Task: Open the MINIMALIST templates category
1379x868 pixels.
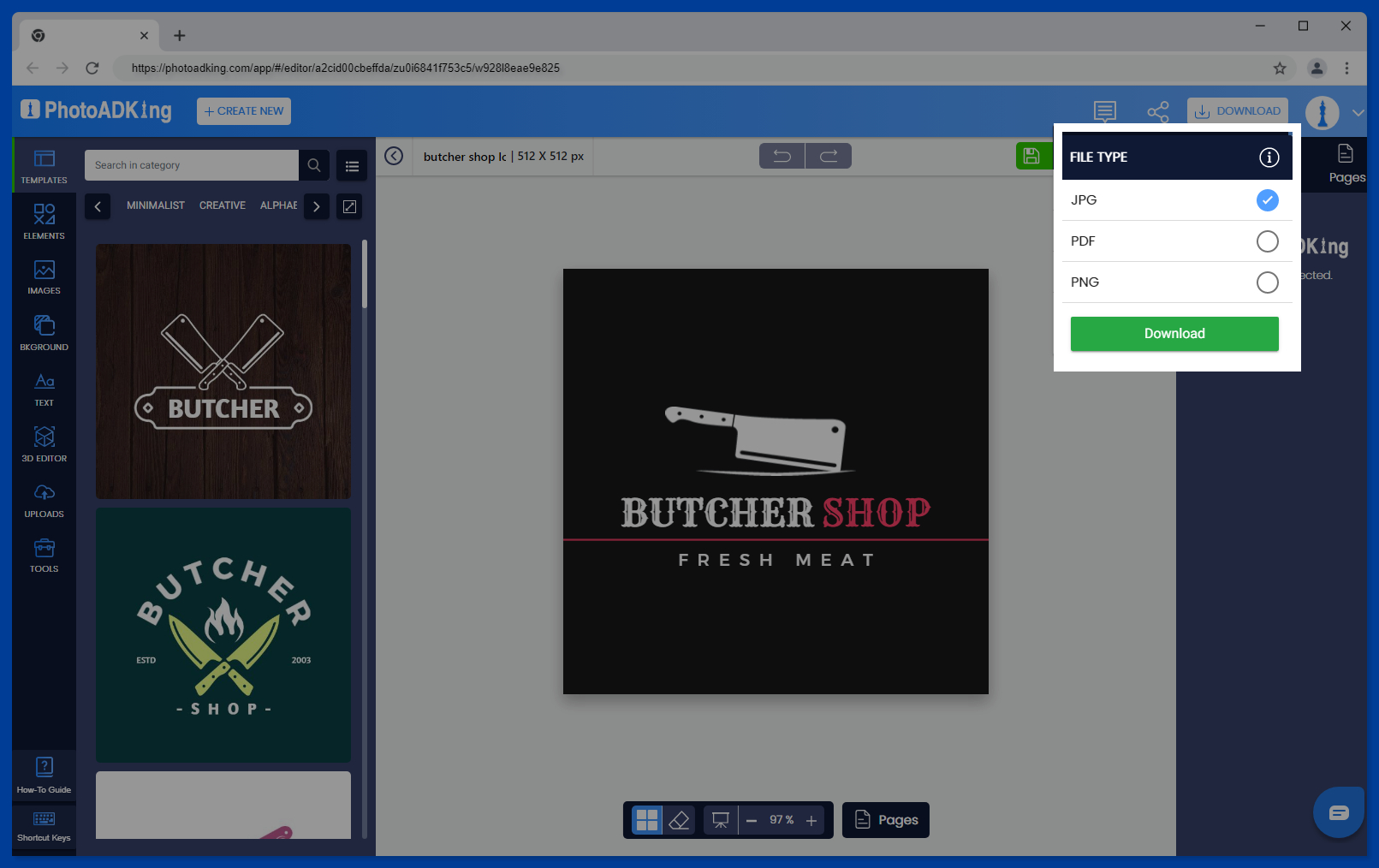Action: [155, 205]
